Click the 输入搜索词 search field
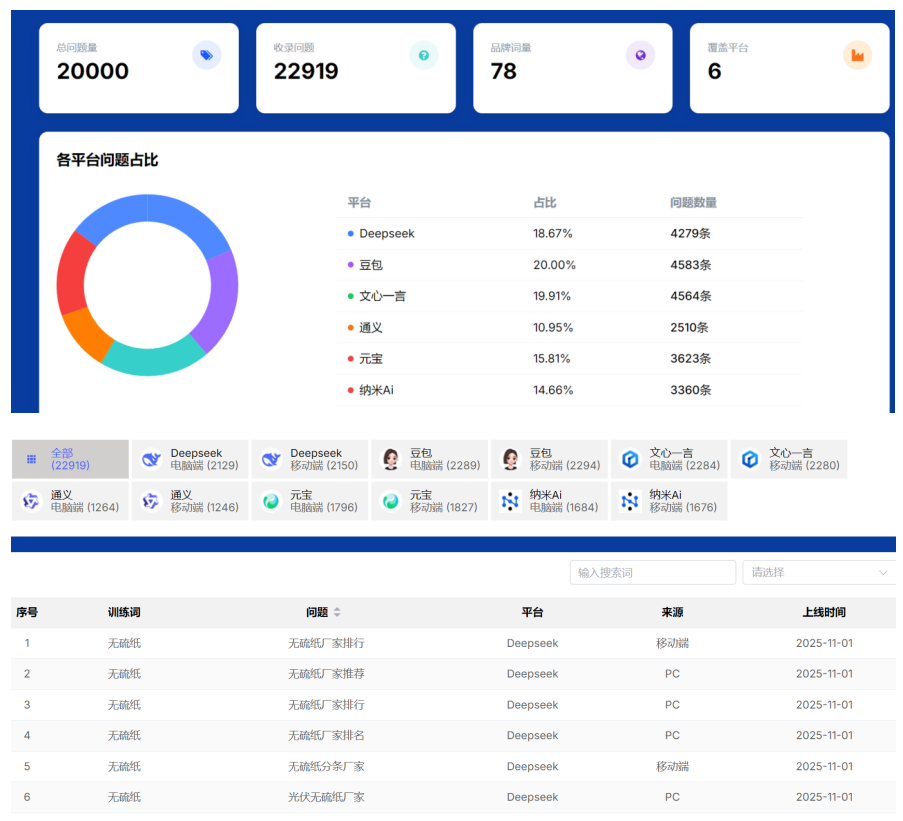This screenshot has width=903, height=821. [652, 573]
